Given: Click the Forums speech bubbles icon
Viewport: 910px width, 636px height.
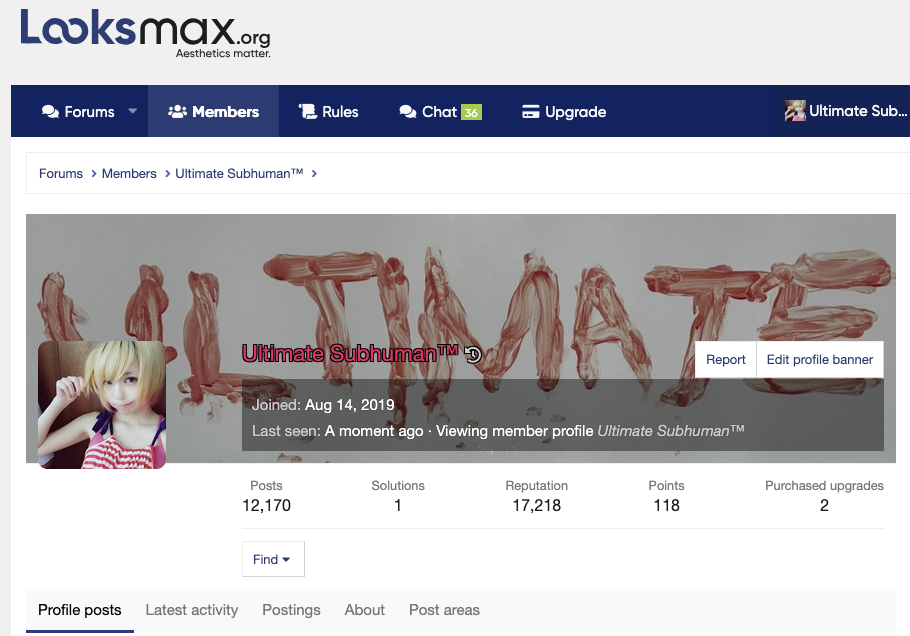Looking at the screenshot, I should click(x=50, y=111).
